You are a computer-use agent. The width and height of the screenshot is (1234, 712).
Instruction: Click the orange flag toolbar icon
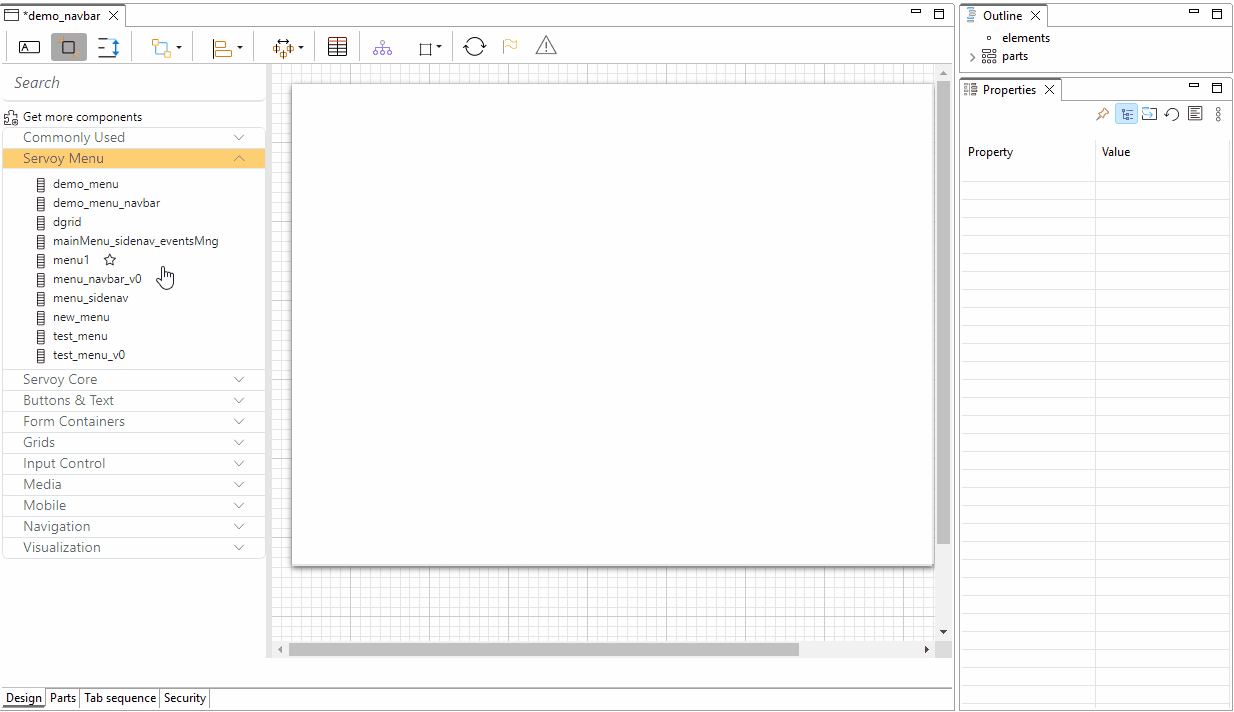pyautogui.click(x=510, y=46)
